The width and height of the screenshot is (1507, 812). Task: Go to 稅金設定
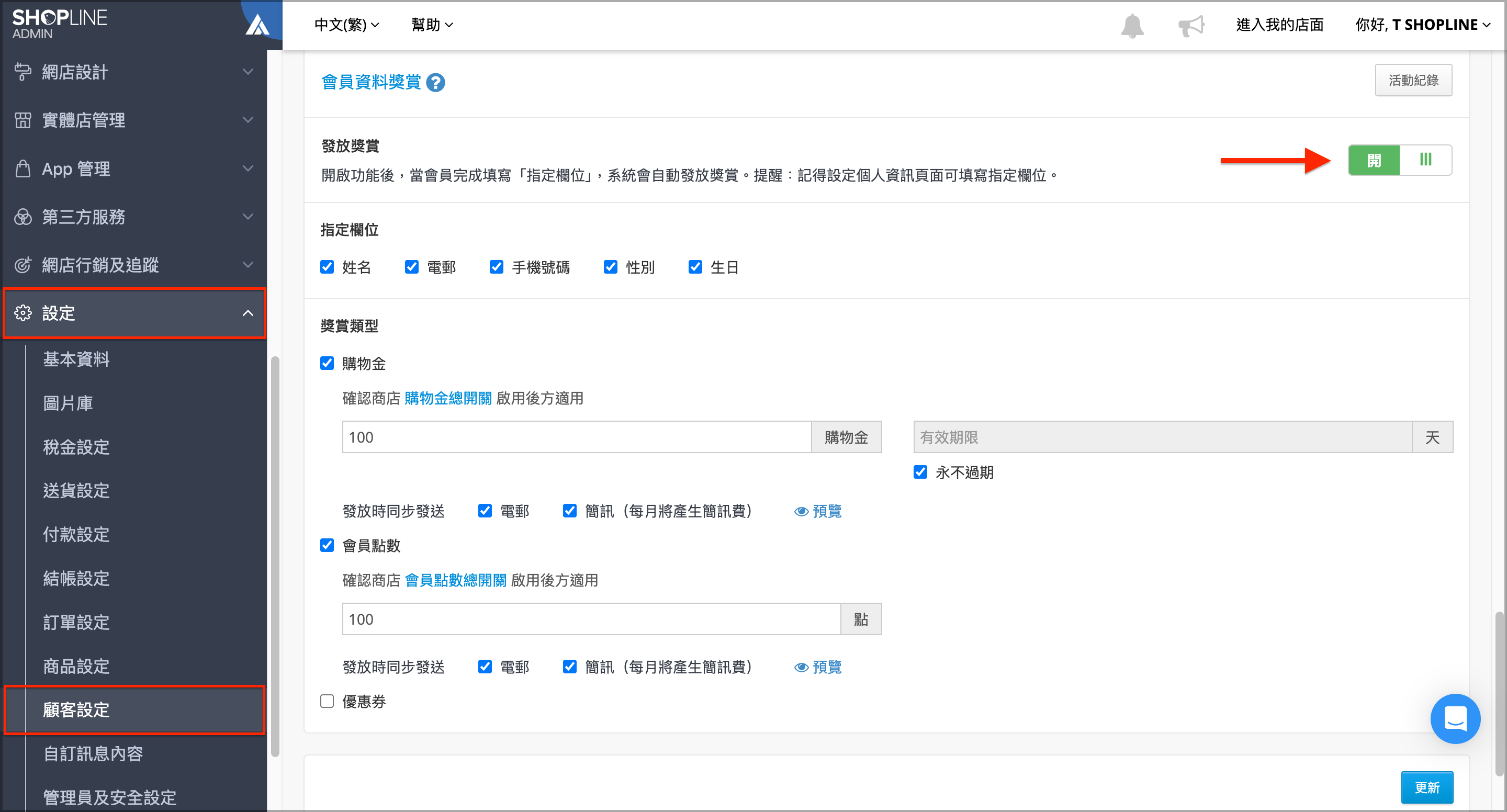coord(76,447)
